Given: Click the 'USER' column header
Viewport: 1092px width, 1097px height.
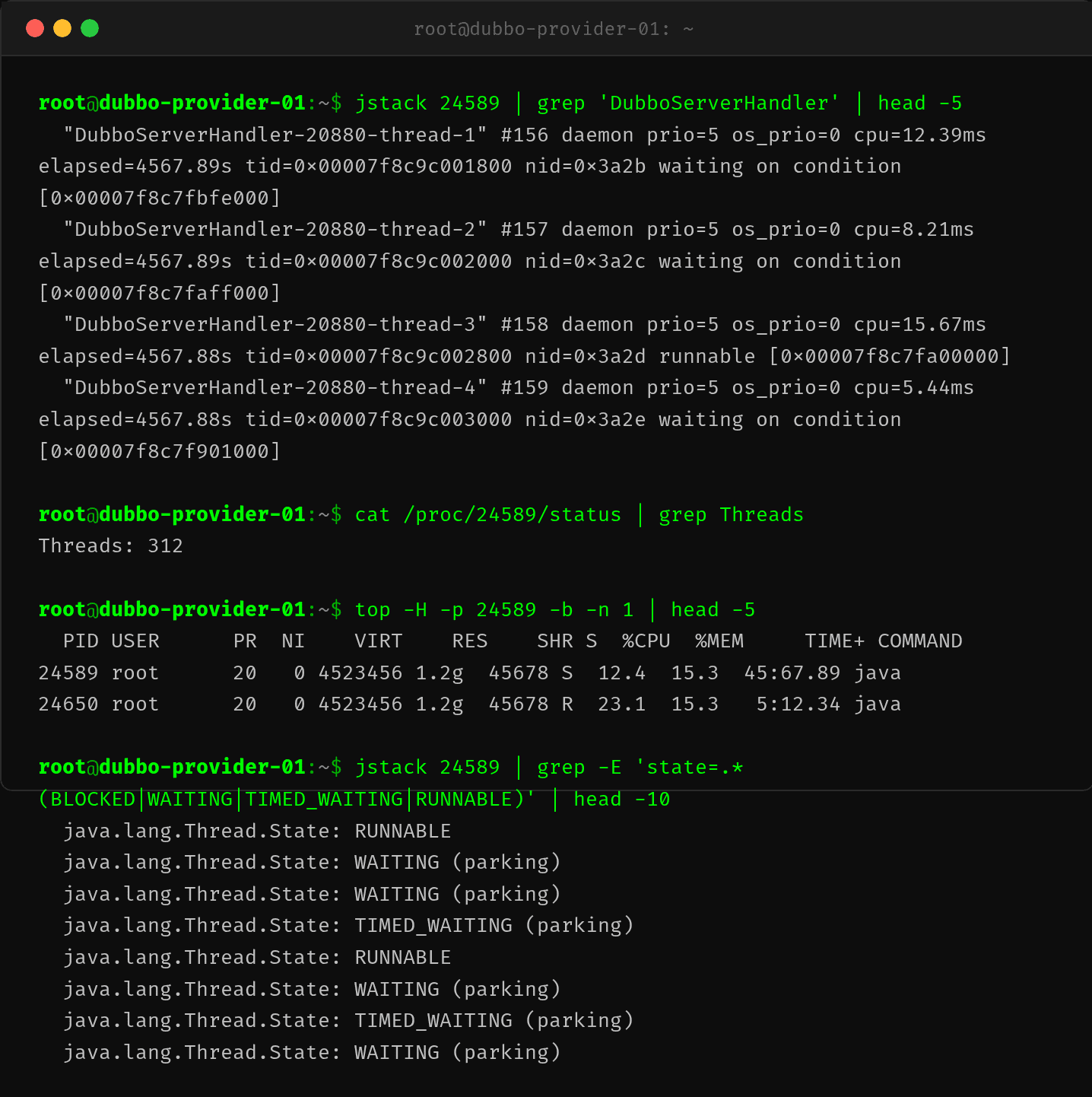Looking at the screenshot, I should tap(135, 641).
